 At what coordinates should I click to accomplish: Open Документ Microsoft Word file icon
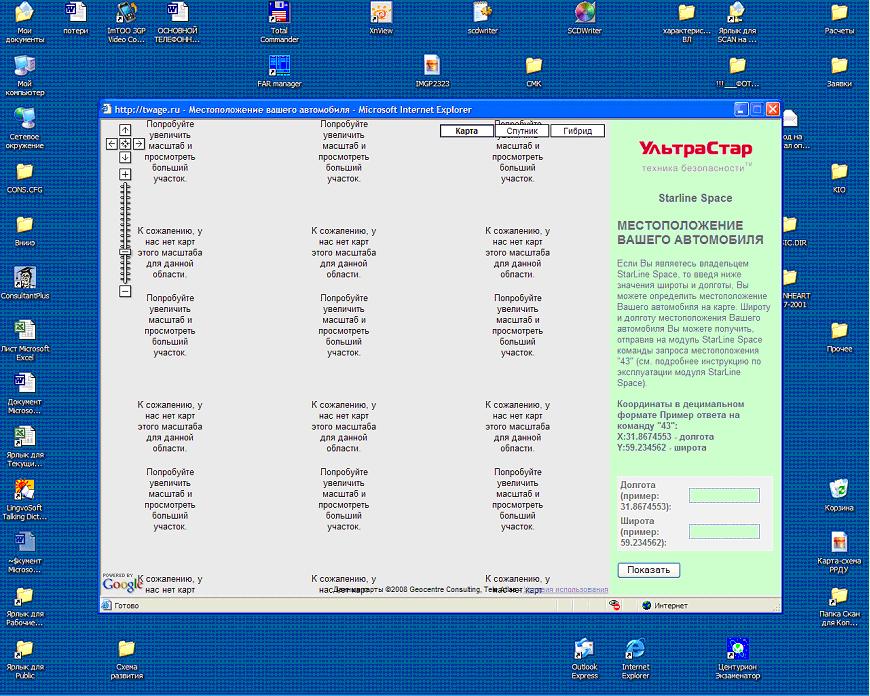coord(24,394)
